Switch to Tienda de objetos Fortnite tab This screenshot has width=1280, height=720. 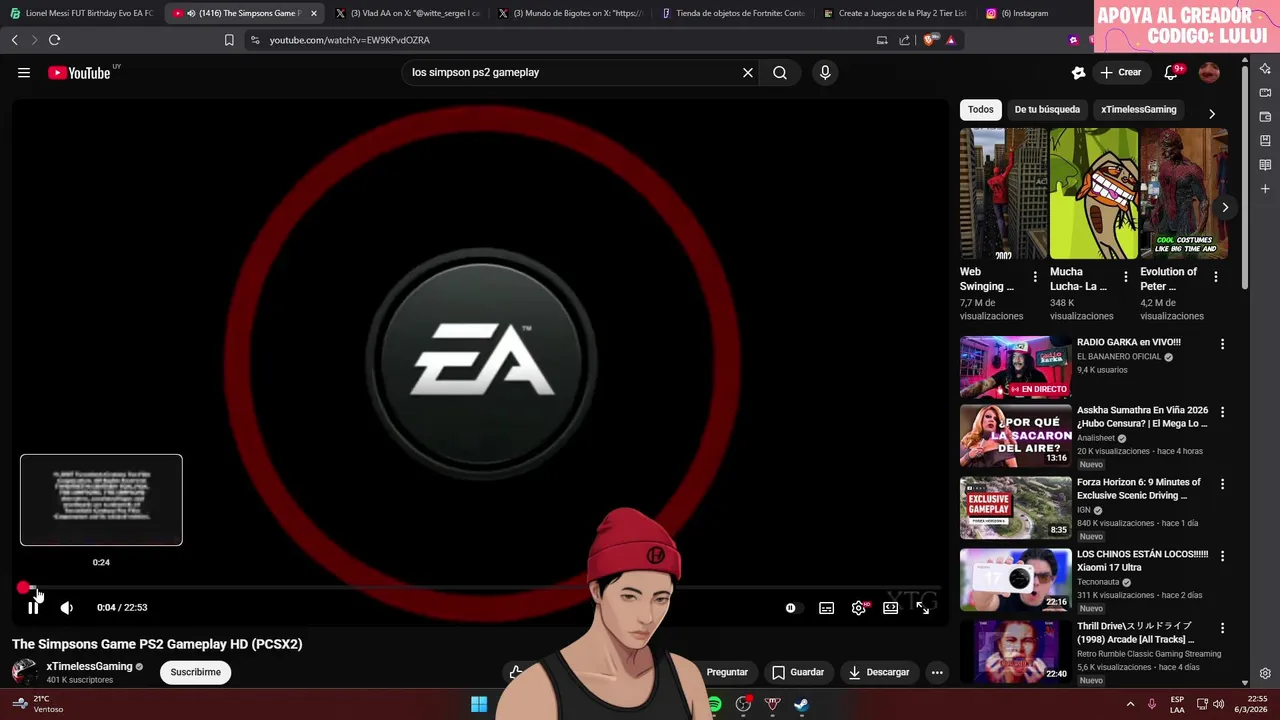(733, 13)
